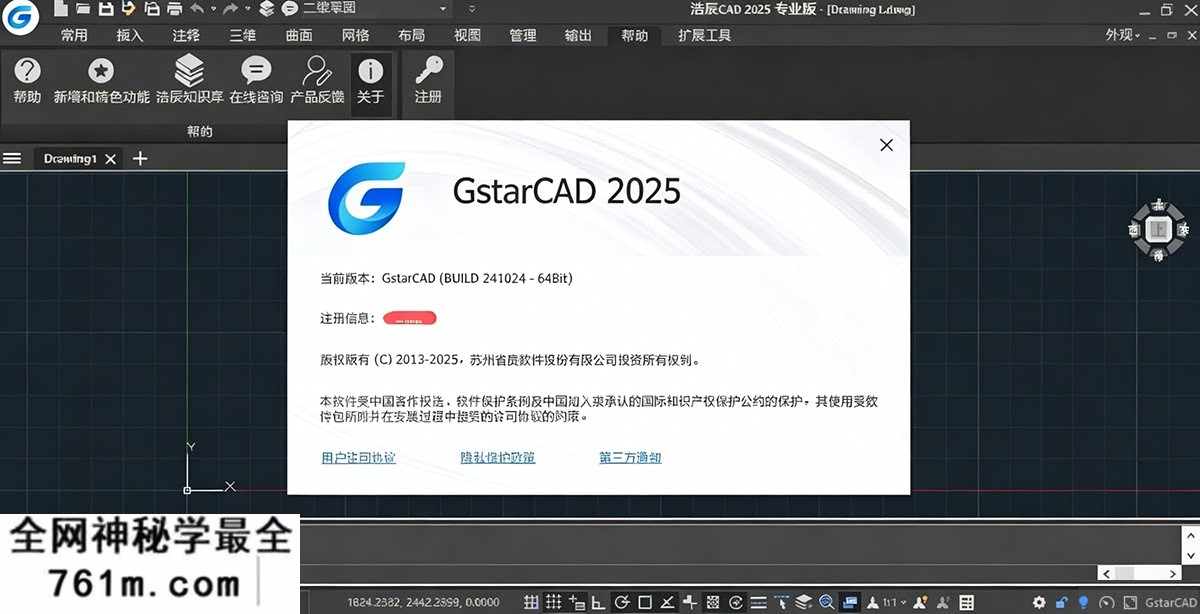Save the drawing with the floppy icon
The height and width of the screenshot is (614, 1200).
106,9
